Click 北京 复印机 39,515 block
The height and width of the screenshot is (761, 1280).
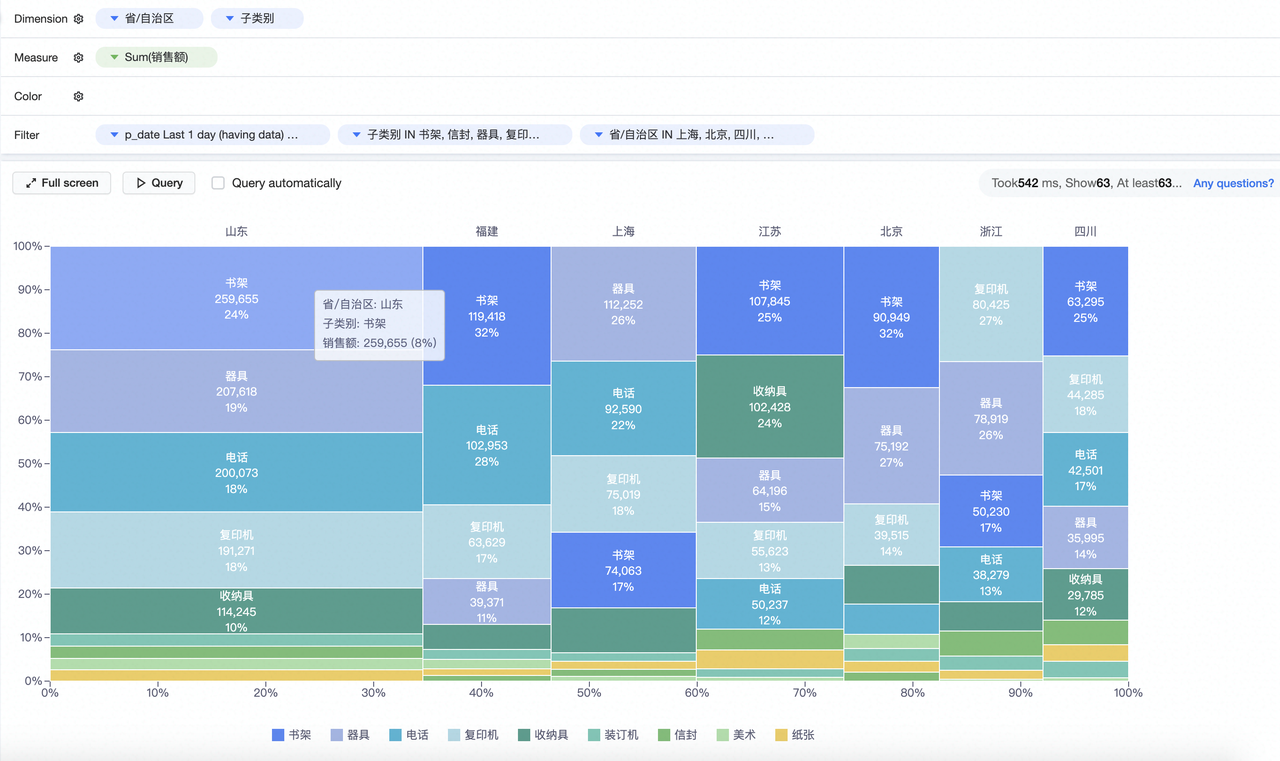(x=891, y=535)
